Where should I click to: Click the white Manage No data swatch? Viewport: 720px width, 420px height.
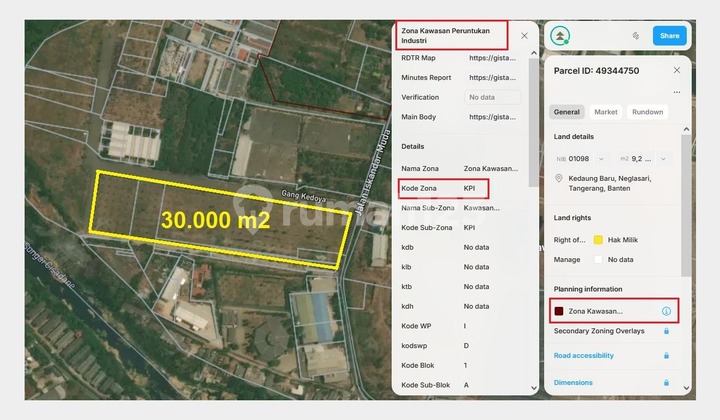point(598,259)
